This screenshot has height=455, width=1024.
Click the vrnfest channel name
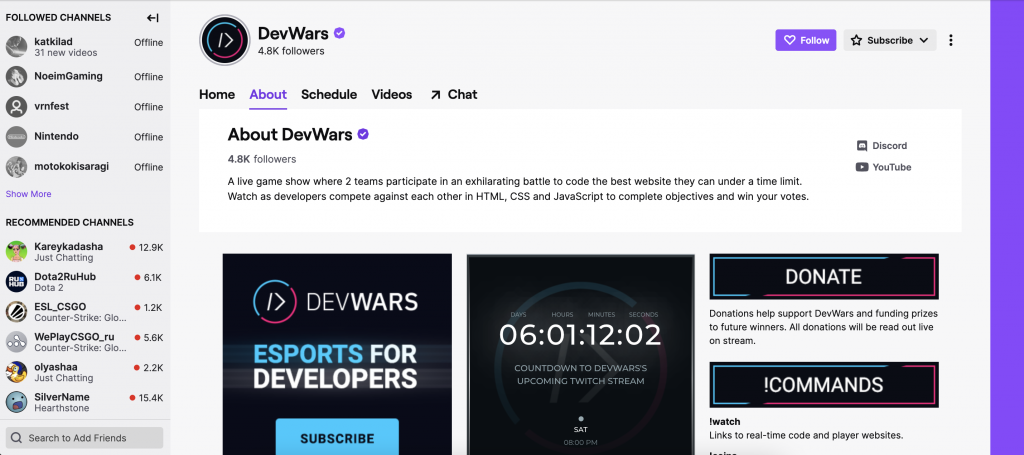coord(52,106)
